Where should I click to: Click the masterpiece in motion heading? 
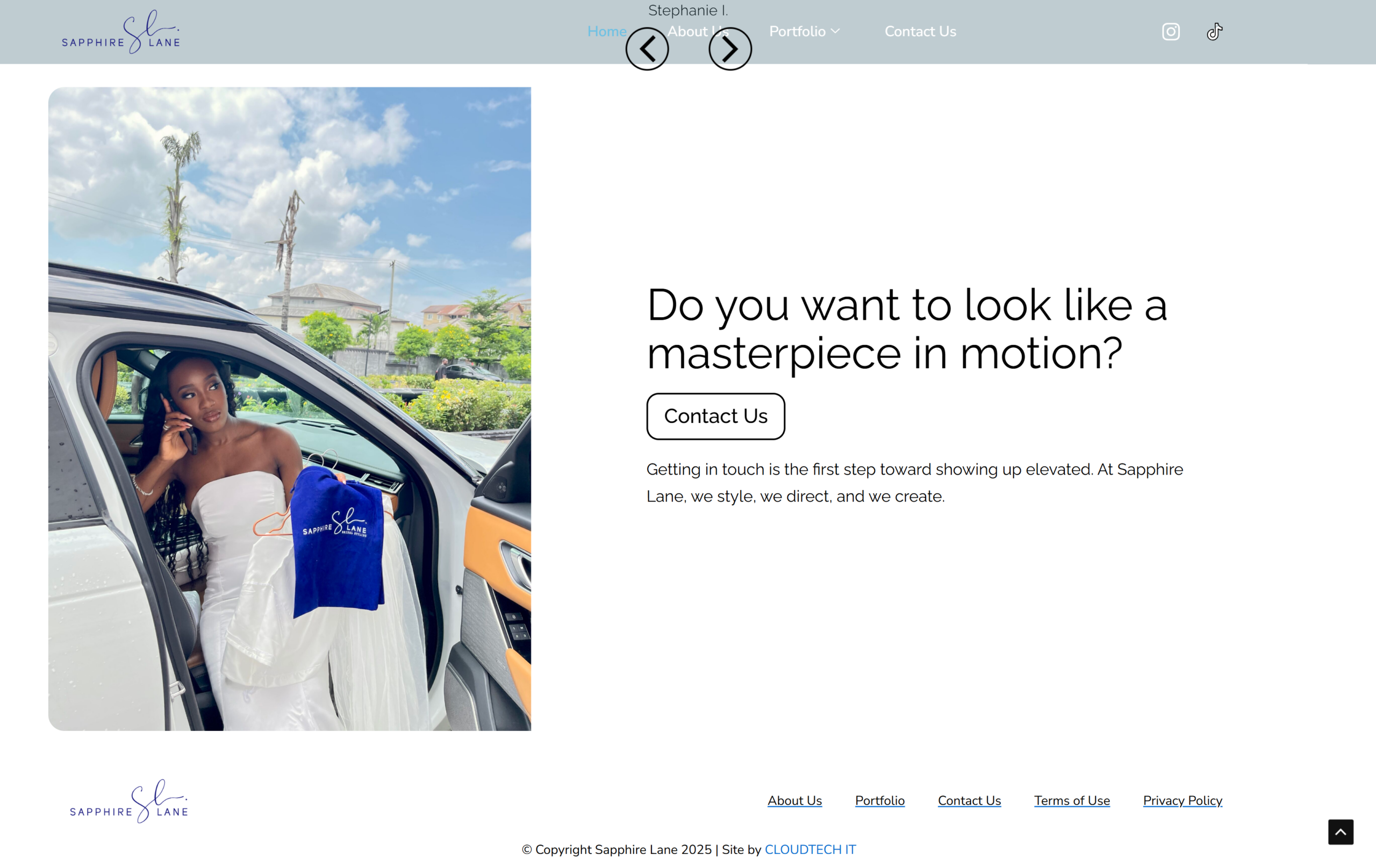pos(907,329)
